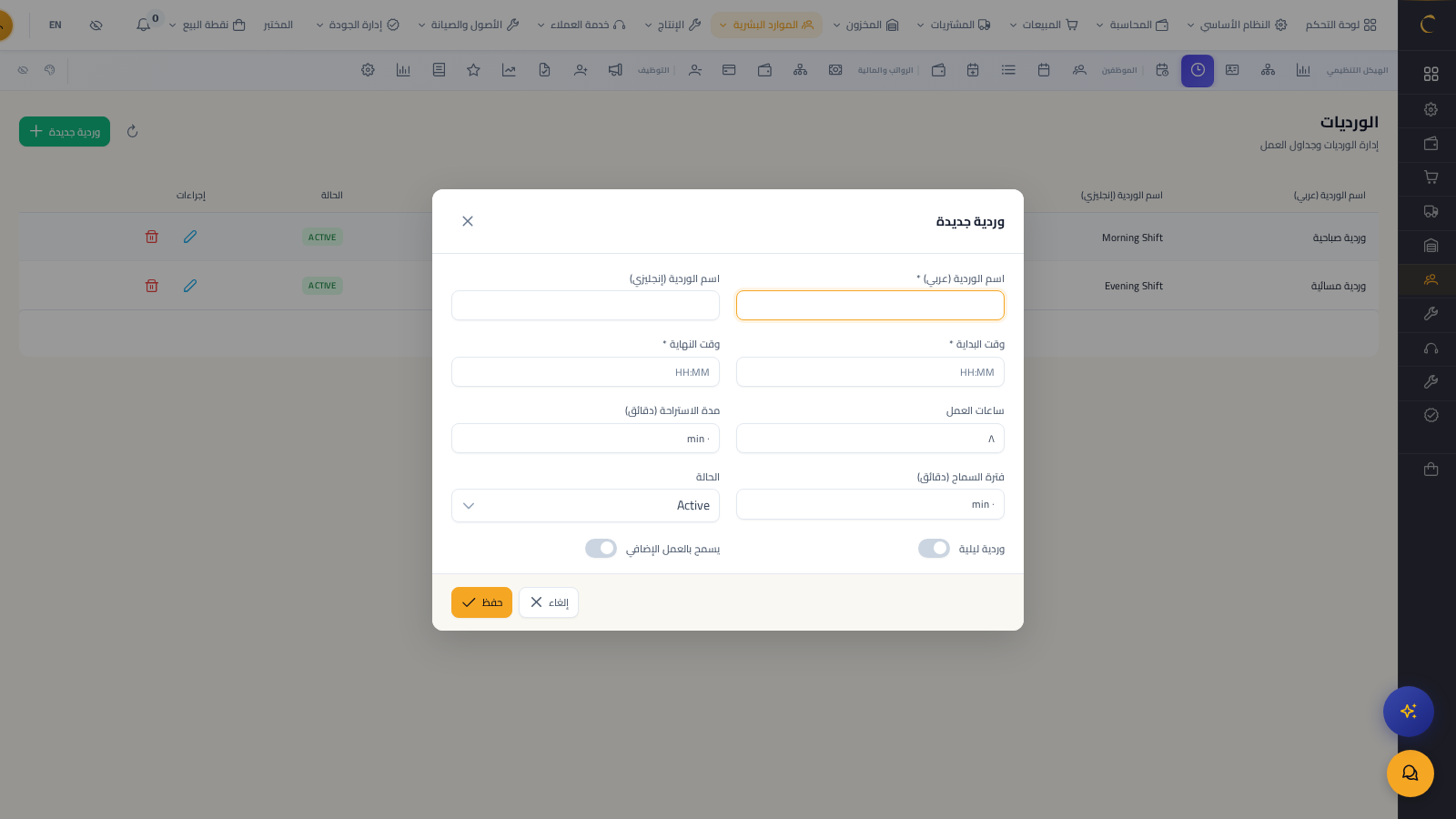Viewport: 1456px width, 819px height.
Task: Toggle the night shift switch (وردية ليلية)
Action: pos(934,549)
